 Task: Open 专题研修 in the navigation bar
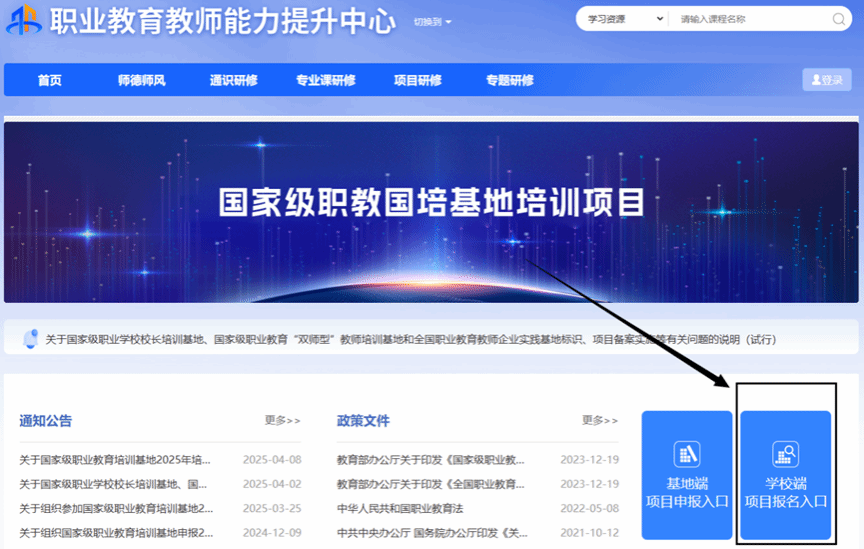pyautogui.click(x=509, y=81)
